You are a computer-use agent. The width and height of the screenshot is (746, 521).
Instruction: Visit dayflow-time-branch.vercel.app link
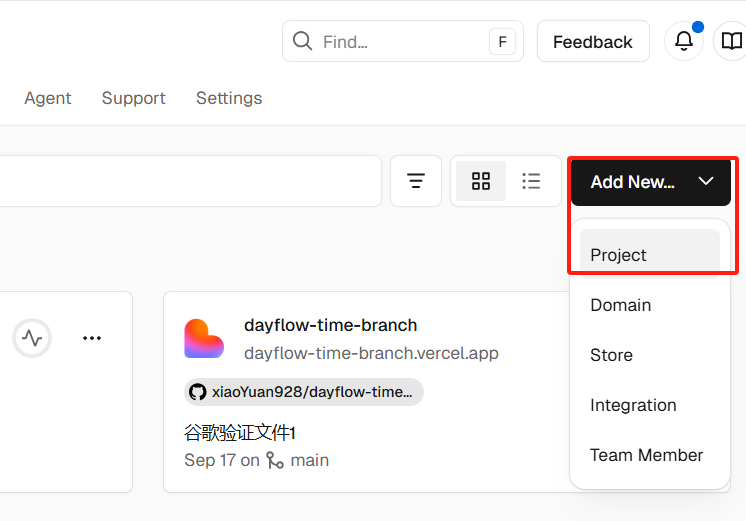pyautogui.click(x=371, y=354)
